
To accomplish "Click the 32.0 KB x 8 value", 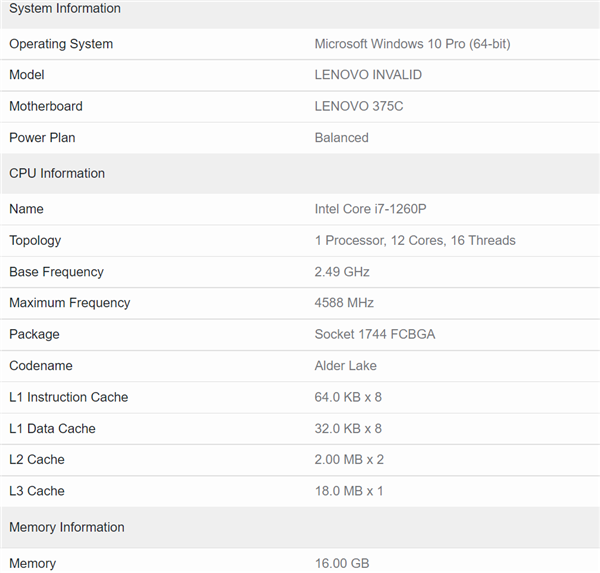I will tap(348, 429).
